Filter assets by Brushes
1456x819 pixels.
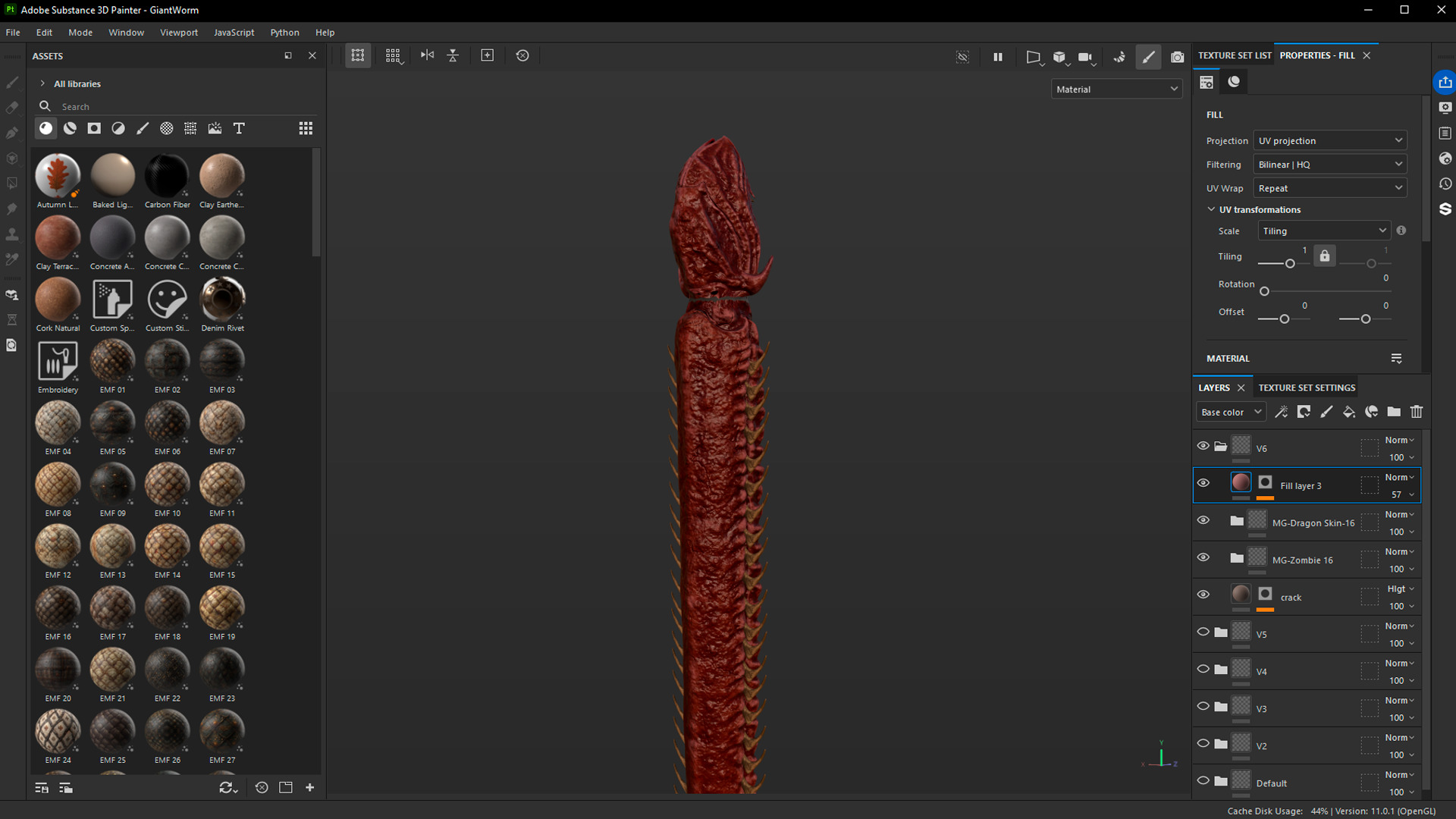tap(143, 128)
